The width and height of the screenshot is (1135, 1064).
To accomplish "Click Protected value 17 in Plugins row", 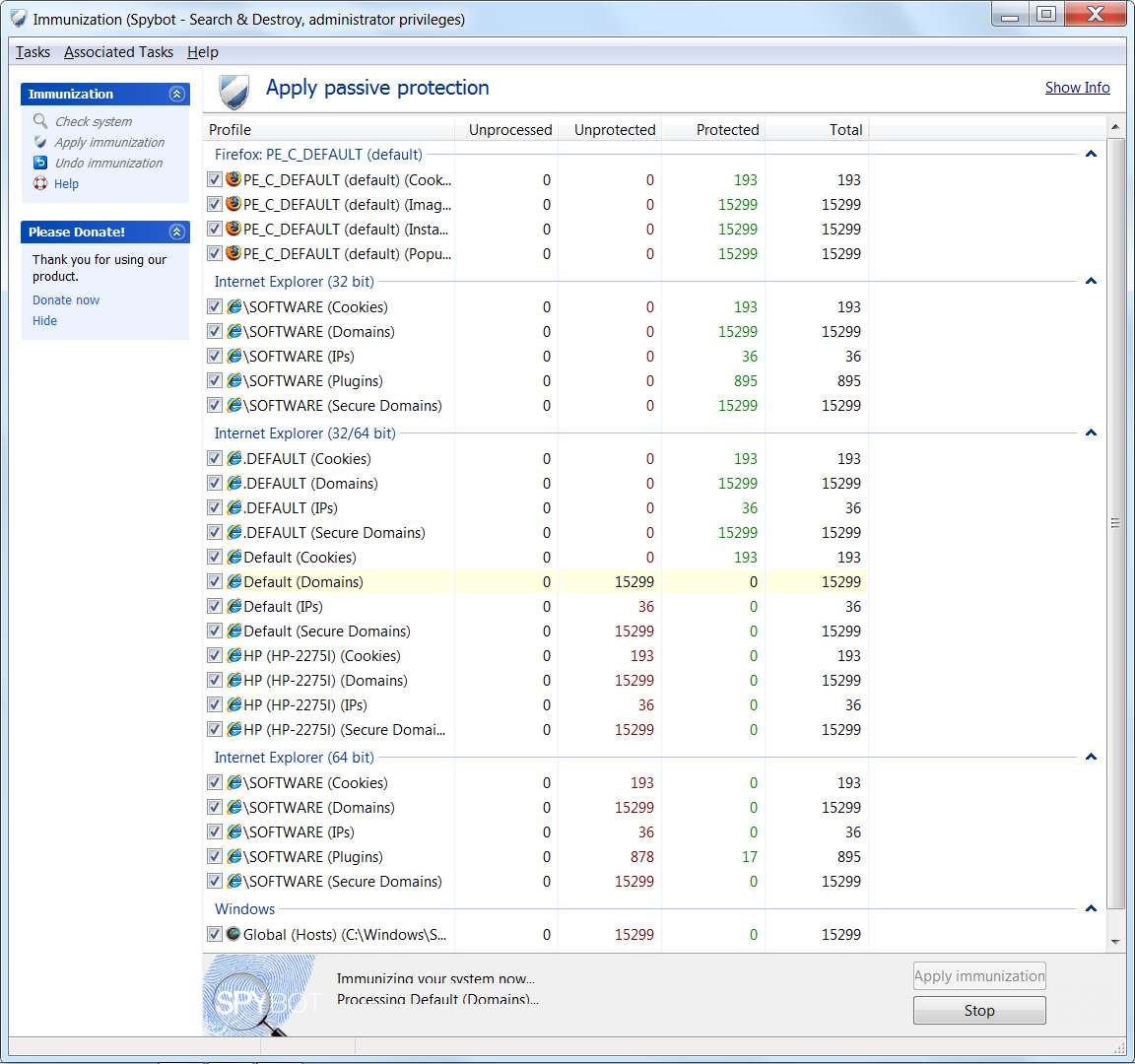I will point(750,857).
